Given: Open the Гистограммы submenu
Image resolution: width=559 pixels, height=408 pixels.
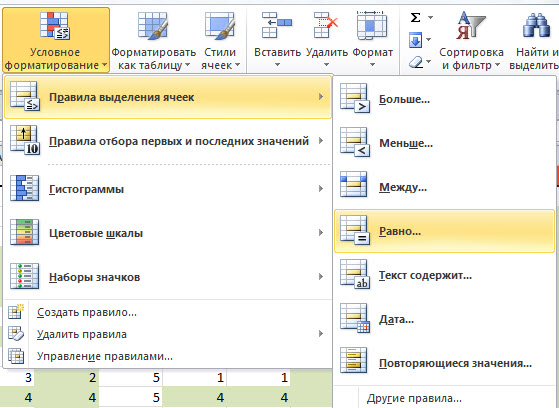Looking at the screenshot, I should (168, 189).
